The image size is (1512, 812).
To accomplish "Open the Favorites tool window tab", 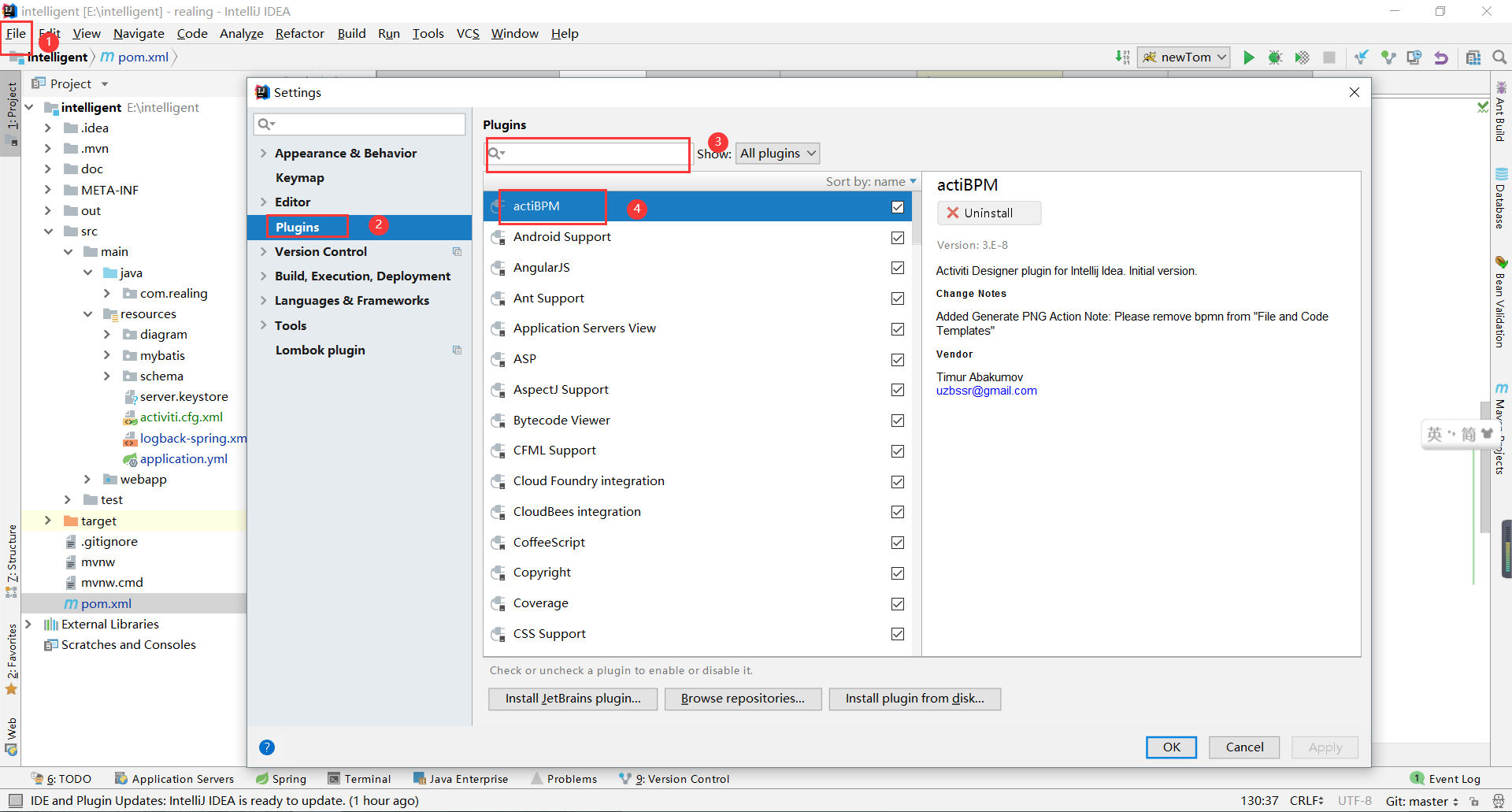I will coord(11,659).
